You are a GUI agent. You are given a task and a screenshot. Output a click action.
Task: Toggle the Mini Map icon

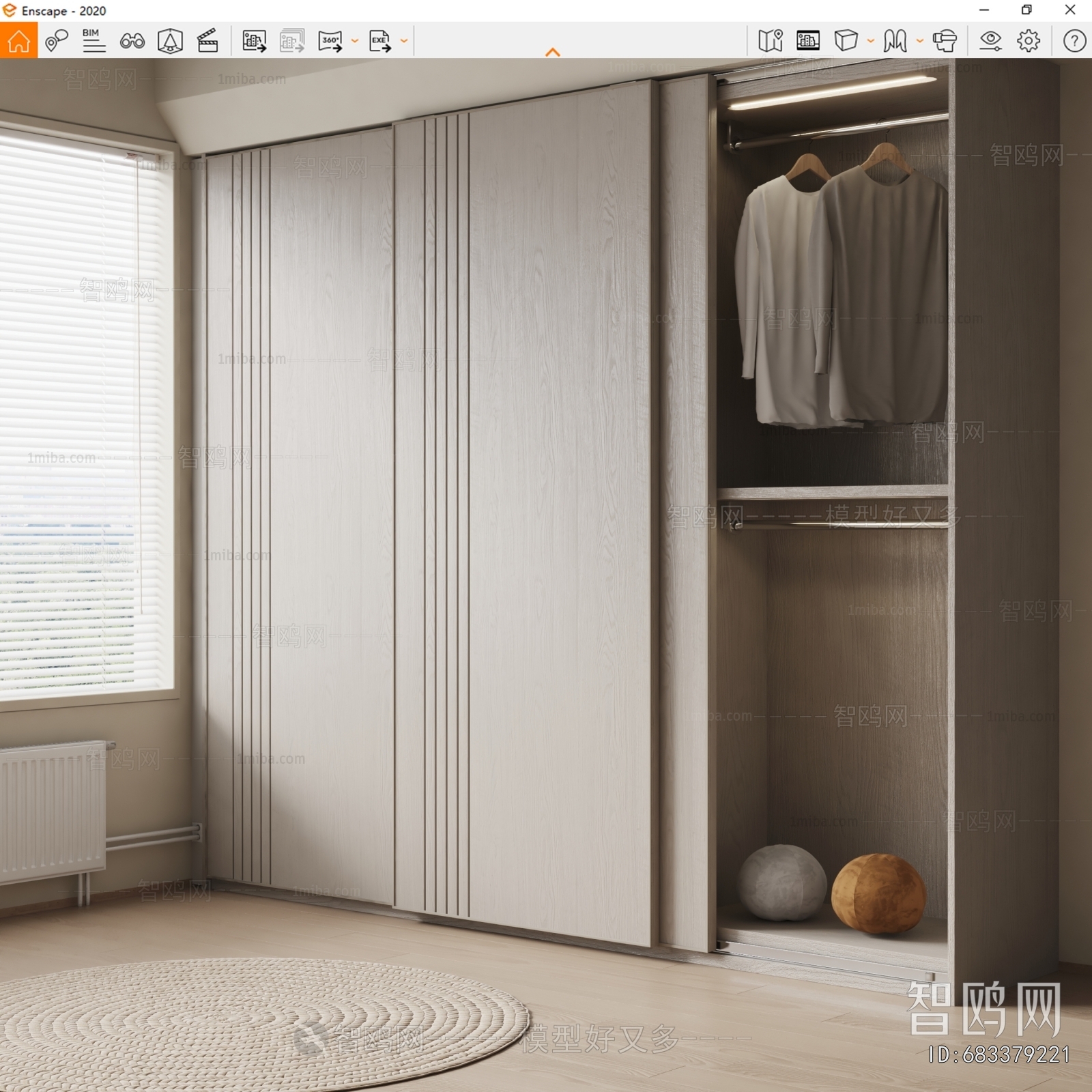(x=771, y=41)
